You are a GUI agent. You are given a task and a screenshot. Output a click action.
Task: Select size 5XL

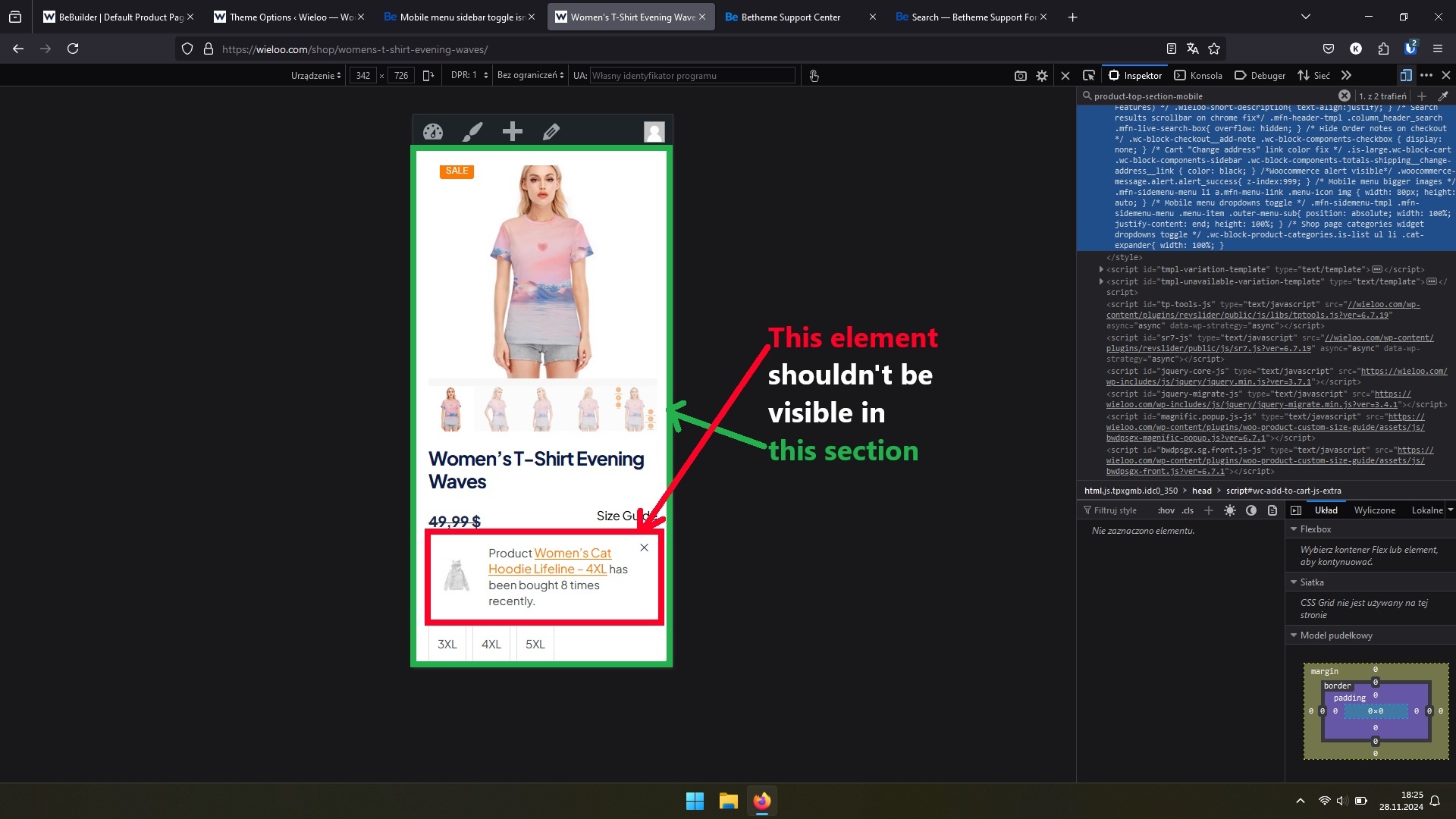(535, 645)
